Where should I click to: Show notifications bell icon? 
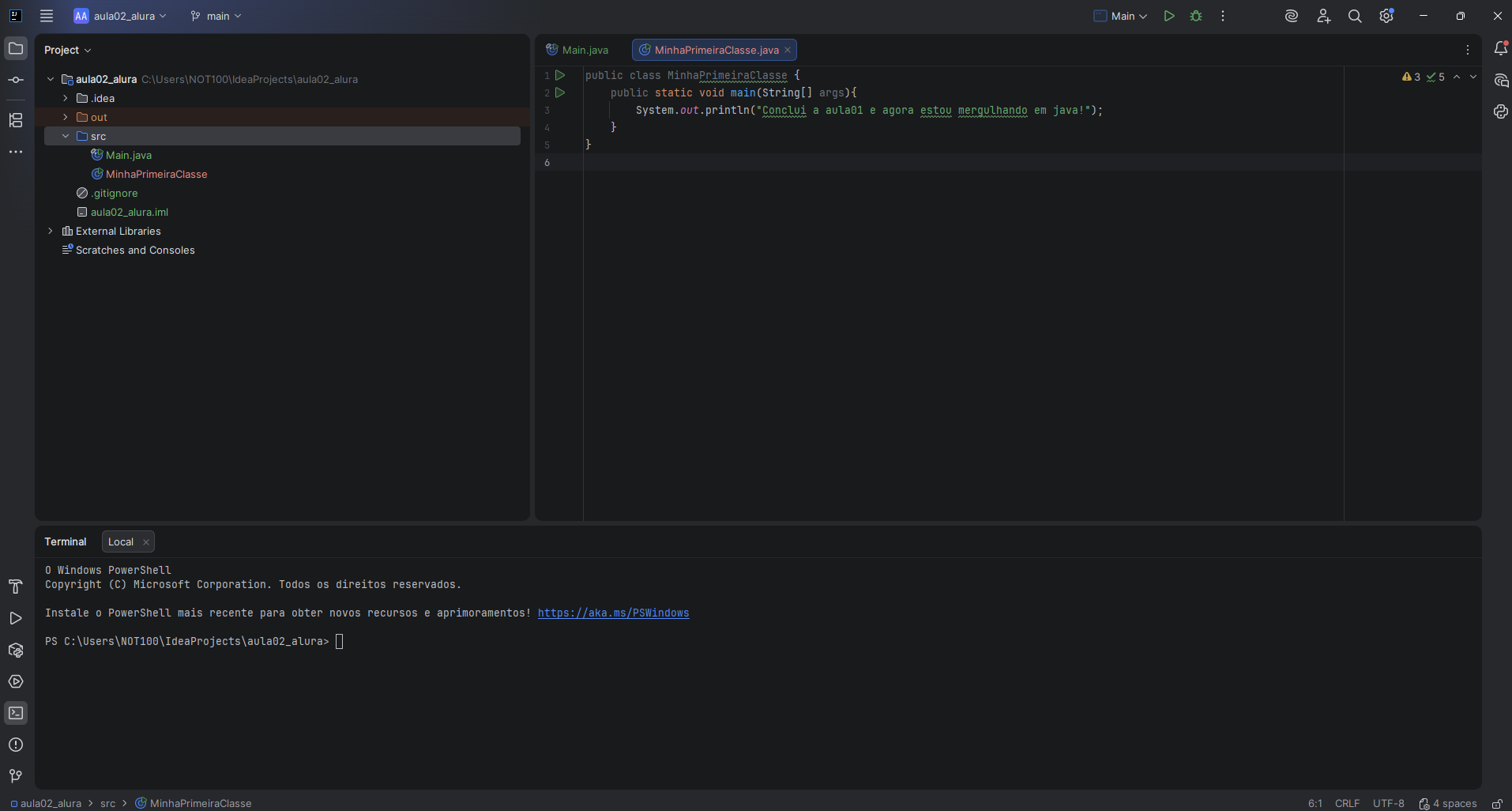click(x=1501, y=49)
